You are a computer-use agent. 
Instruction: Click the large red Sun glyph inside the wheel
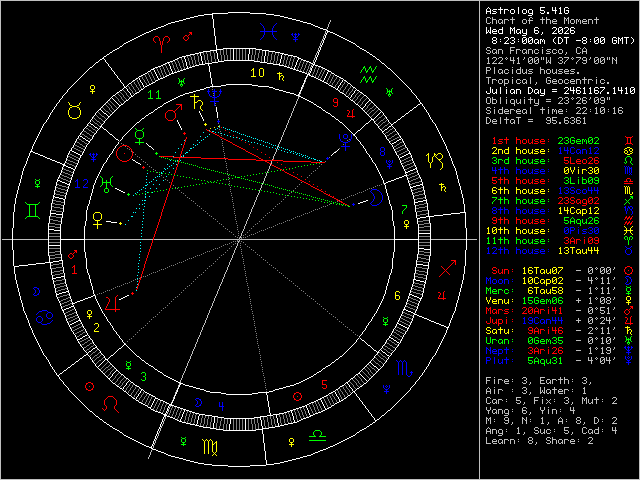coord(124,154)
